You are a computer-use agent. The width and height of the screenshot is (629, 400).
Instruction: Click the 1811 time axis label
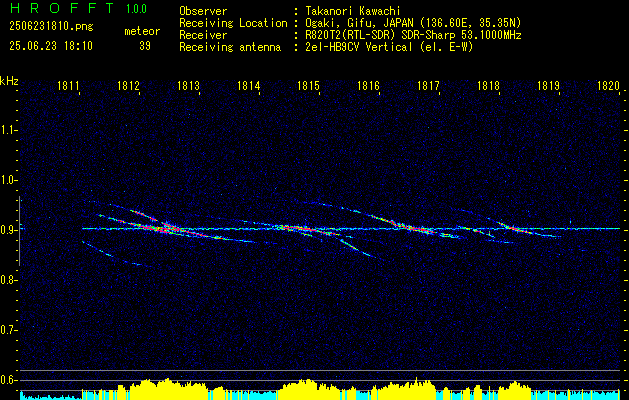(68, 85)
